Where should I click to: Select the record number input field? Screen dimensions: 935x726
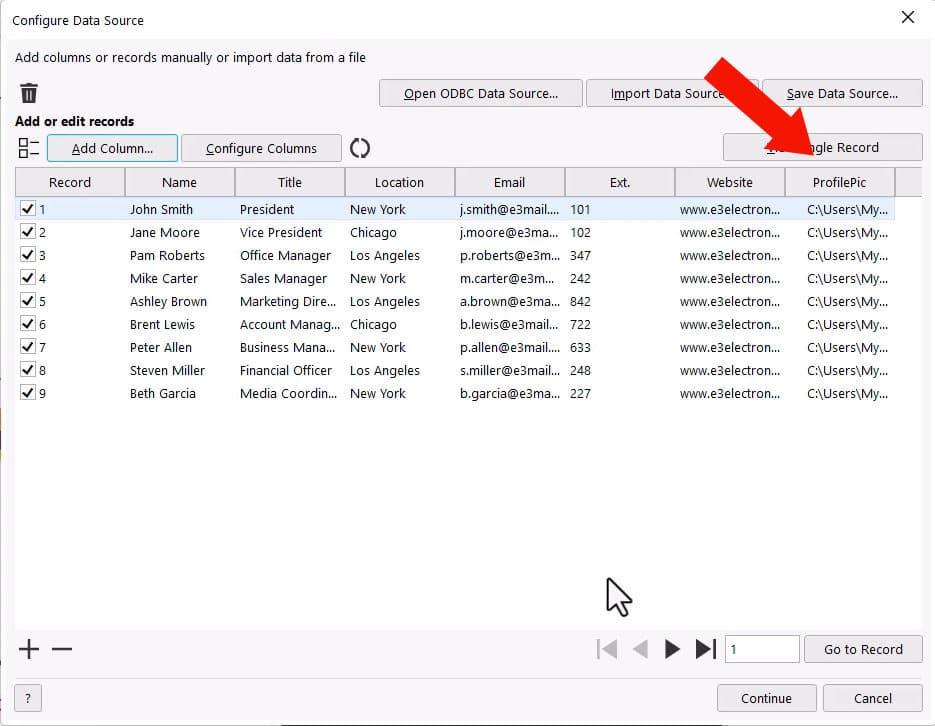(762, 648)
